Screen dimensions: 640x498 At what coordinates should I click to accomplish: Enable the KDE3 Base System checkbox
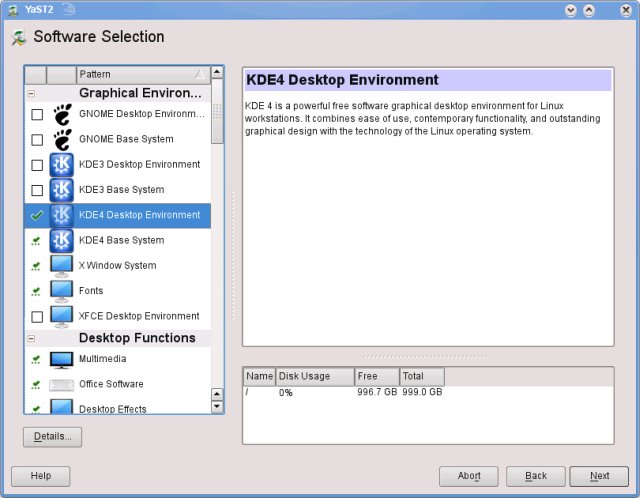point(37,190)
